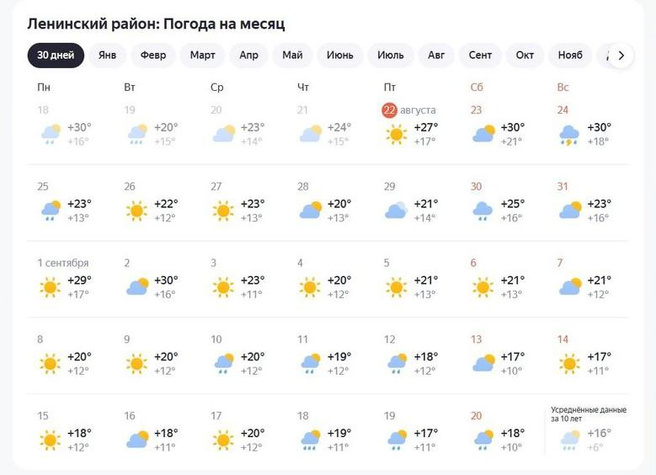The image size is (656, 475).
Task: Choose the Июль month tab
Action: click(x=391, y=55)
